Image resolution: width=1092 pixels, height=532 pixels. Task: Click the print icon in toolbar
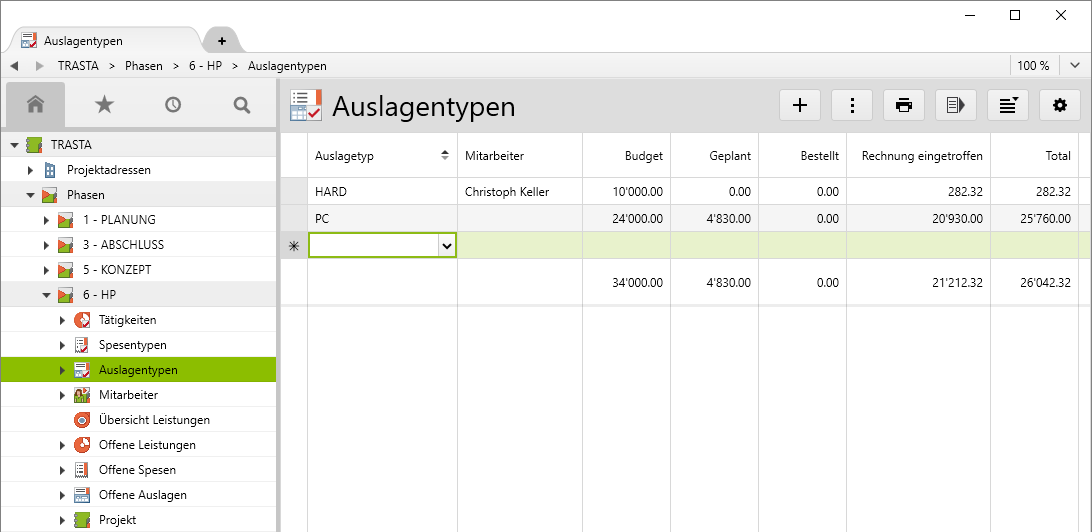tap(904, 105)
